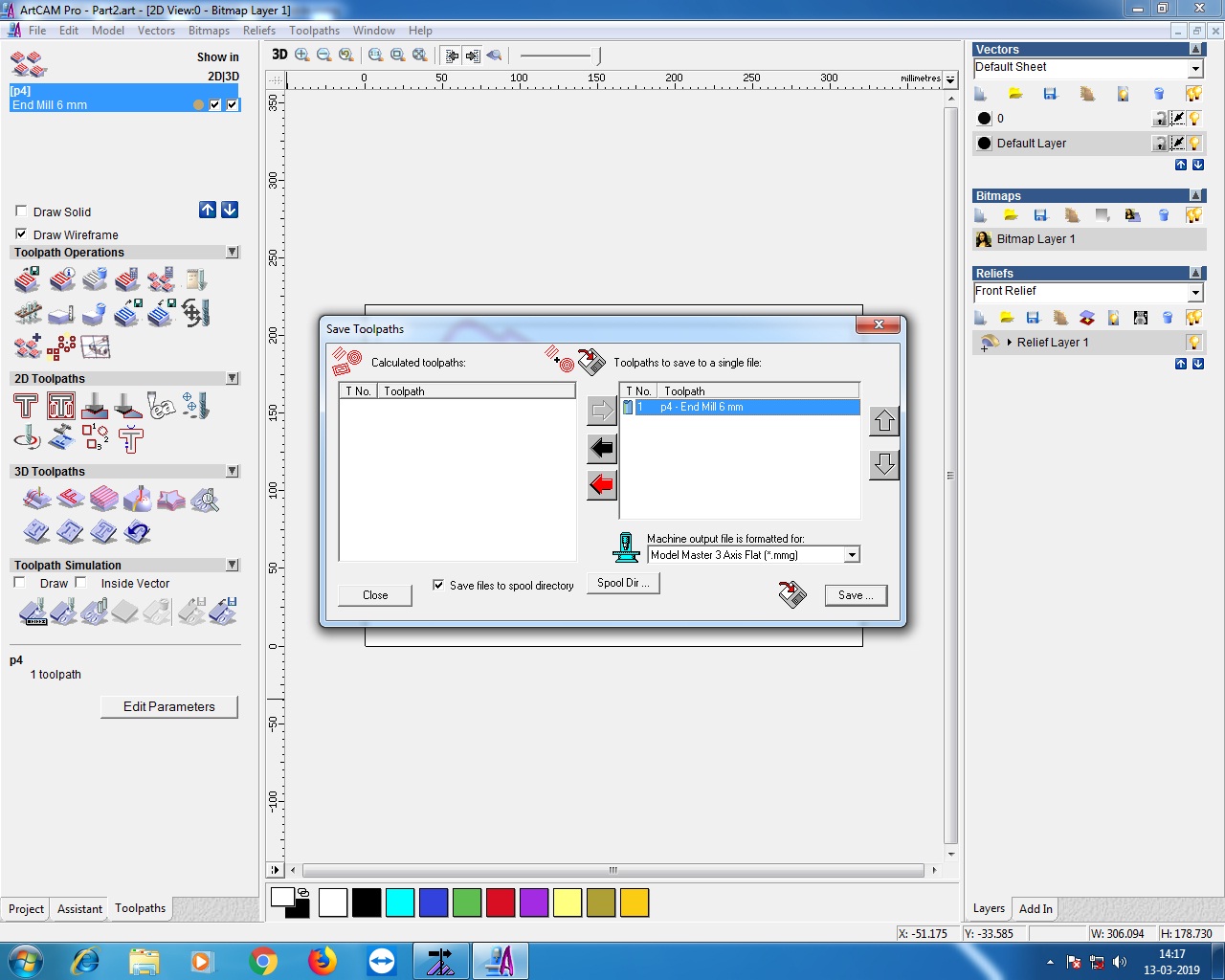1225x980 pixels.
Task: Click the numbered-shapes machining order icon
Action: click(95, 438)
